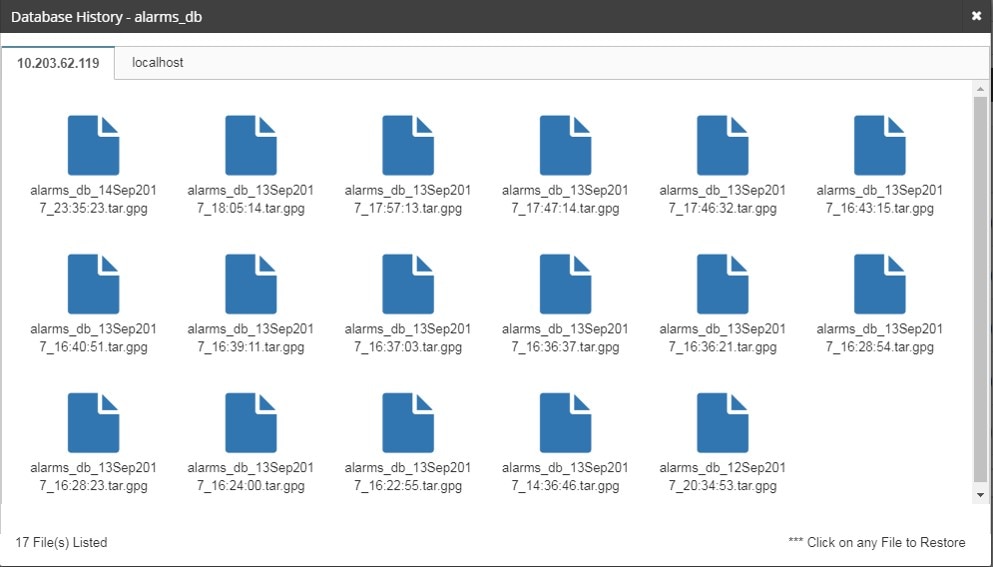Click filename text alarms_db_13Sep2017_17:57:13.tar.gpg

408,199
